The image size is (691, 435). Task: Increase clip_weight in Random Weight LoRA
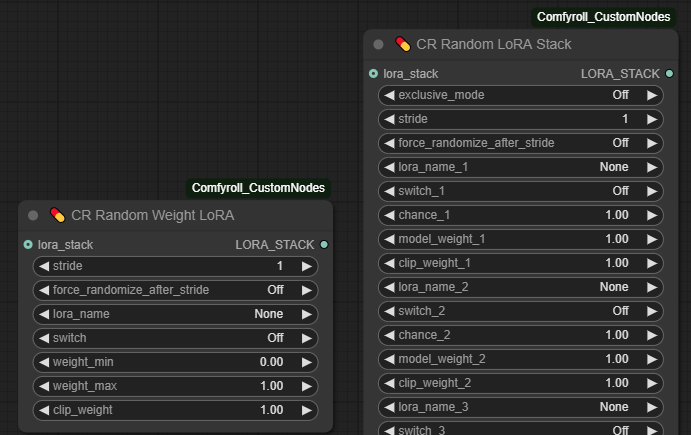307,410
